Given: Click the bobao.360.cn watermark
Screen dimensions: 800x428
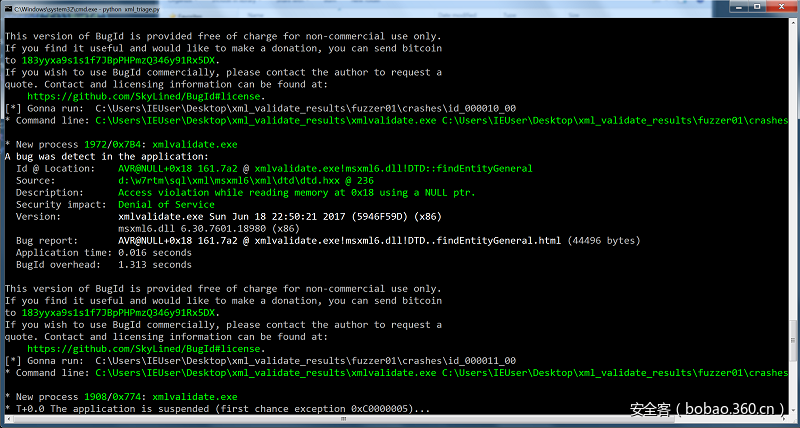Looking at the screenshot, I should tap(706, 409).
